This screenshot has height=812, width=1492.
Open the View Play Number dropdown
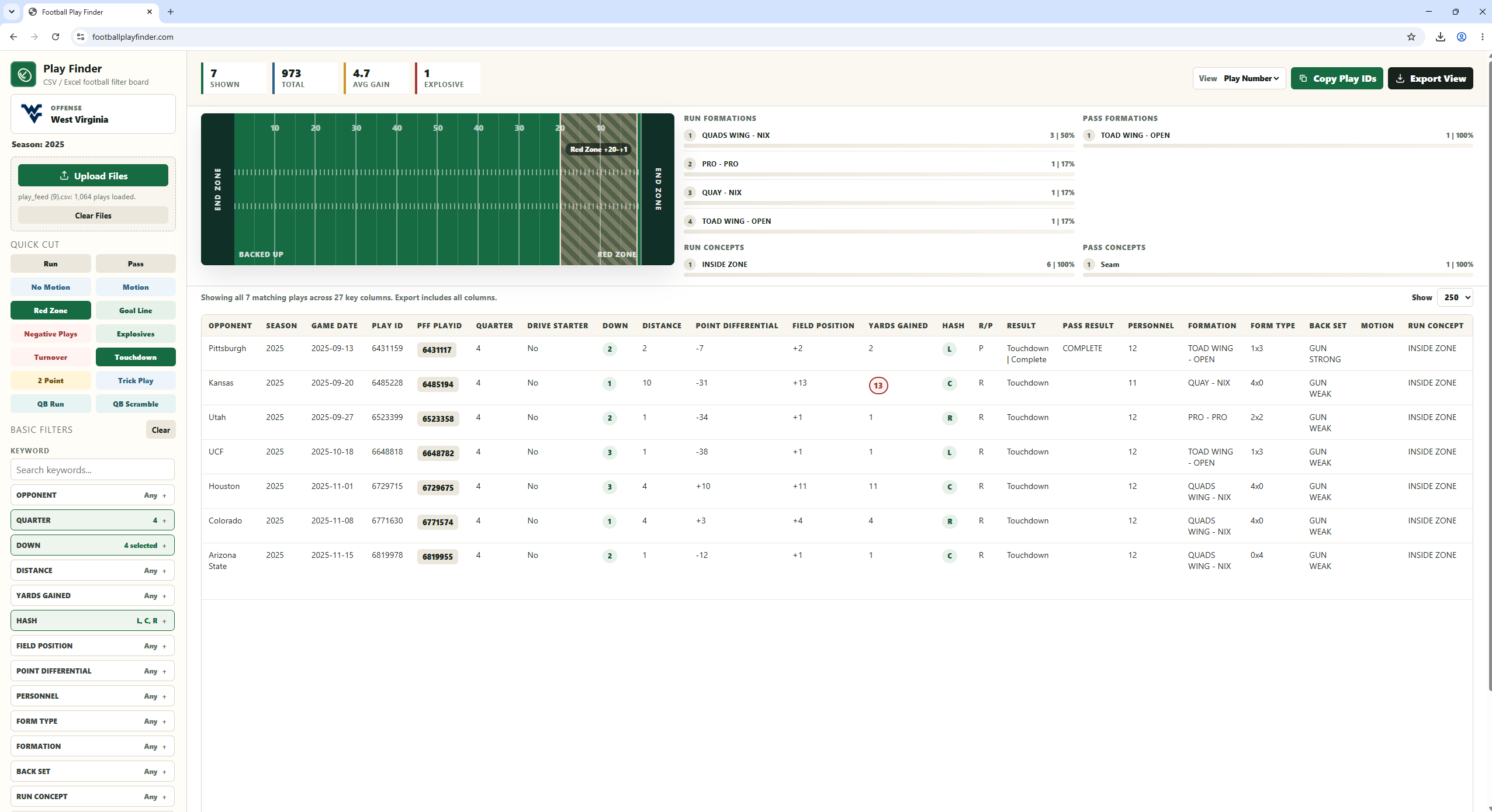click(1239, 78)
